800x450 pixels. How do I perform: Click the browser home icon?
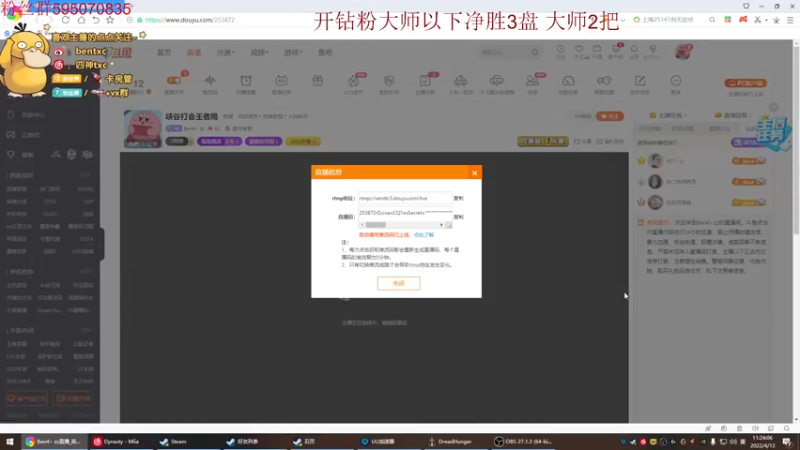(81, 20)
